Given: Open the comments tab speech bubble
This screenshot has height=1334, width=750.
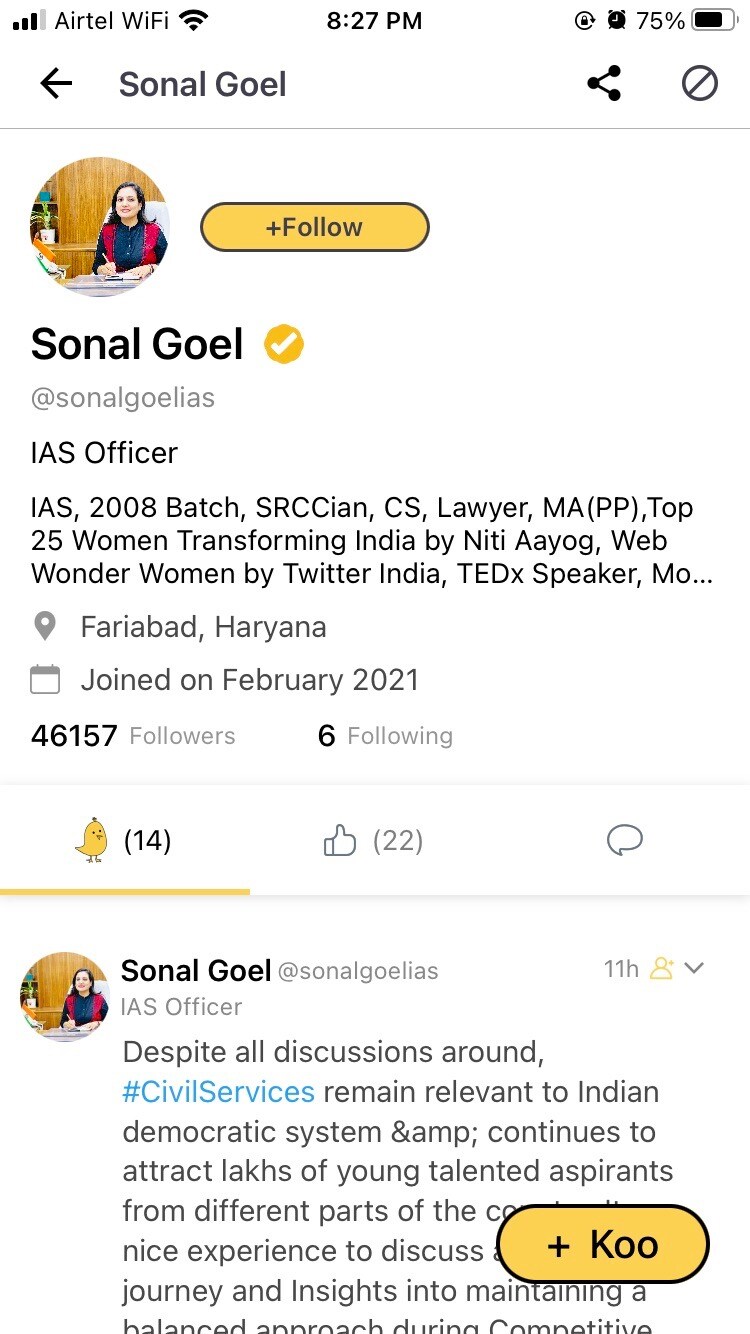Looking at the screenshot, I should (x=625, y=840).
